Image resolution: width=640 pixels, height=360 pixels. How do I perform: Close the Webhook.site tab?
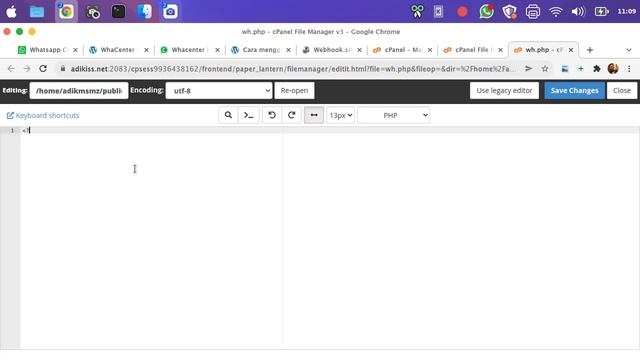tap(359, 50)
